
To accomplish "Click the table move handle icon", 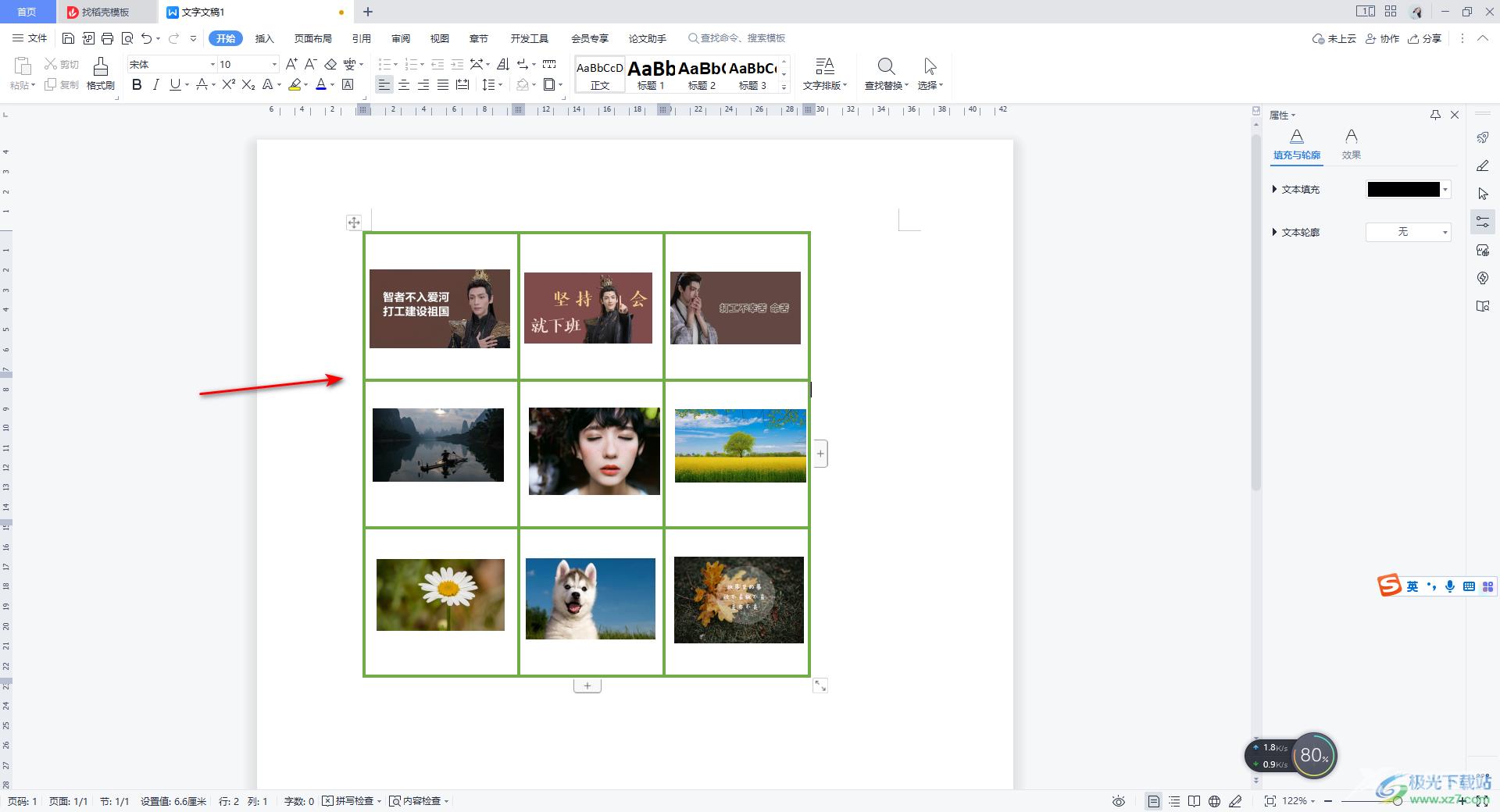I will 354,223.
